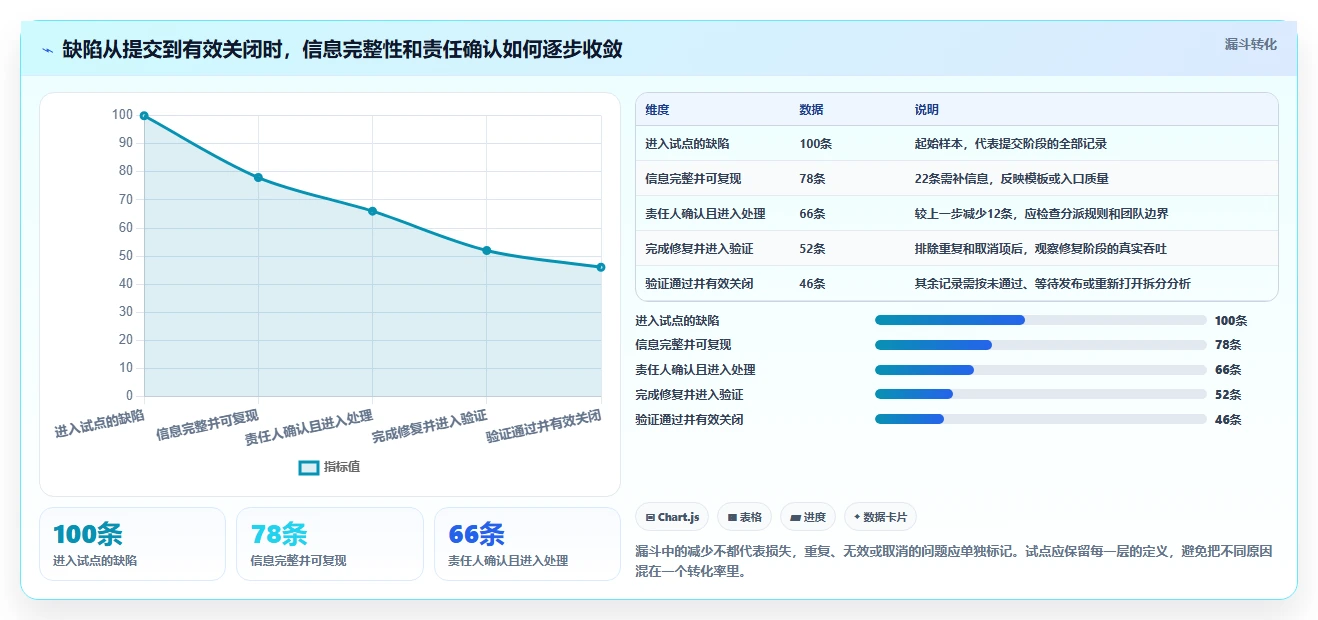Select the 进度 chip
This screenshot has height=620, width=1318.
point(808,517)
